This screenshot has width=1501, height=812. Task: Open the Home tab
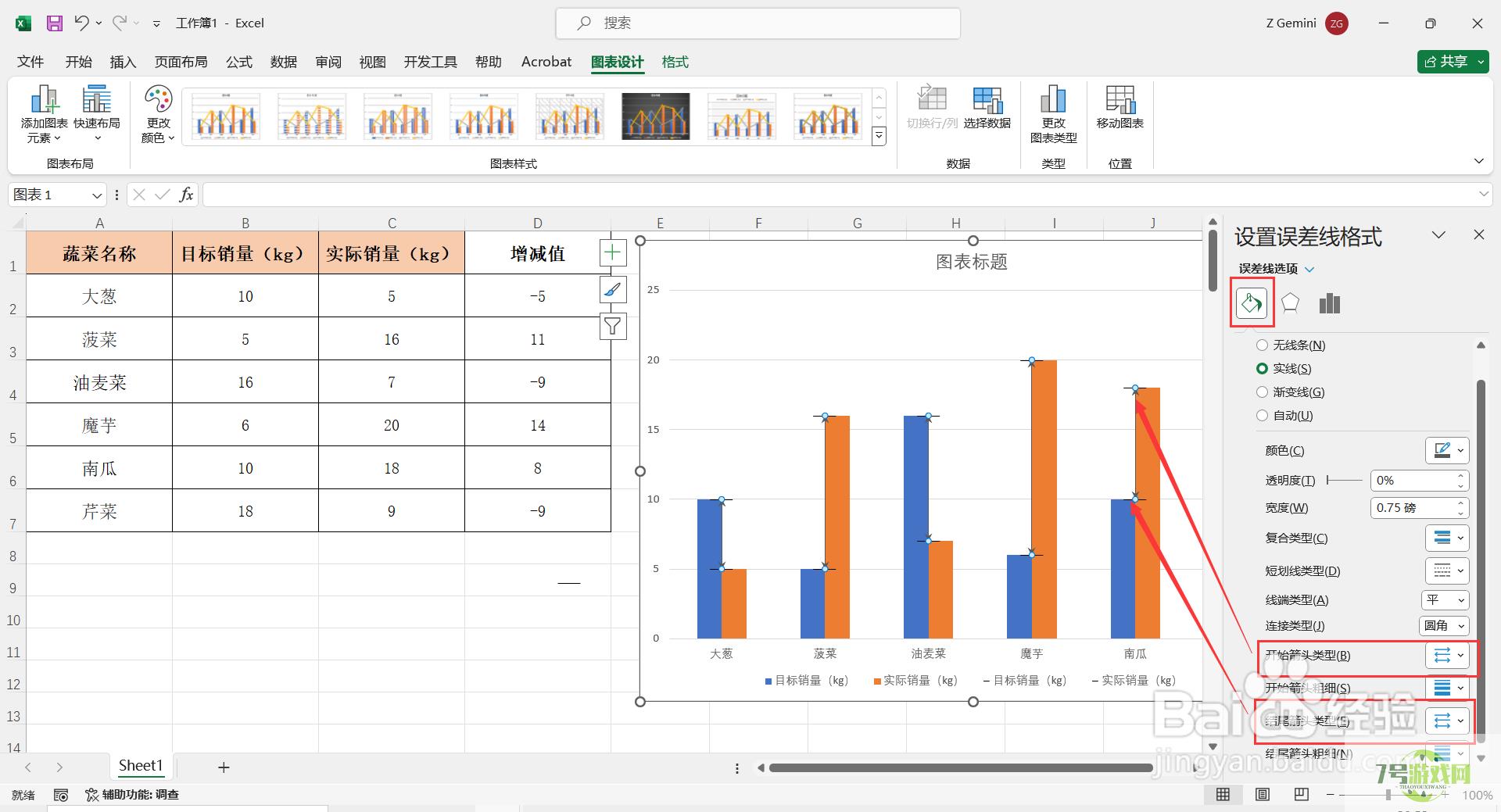point(78,62)
